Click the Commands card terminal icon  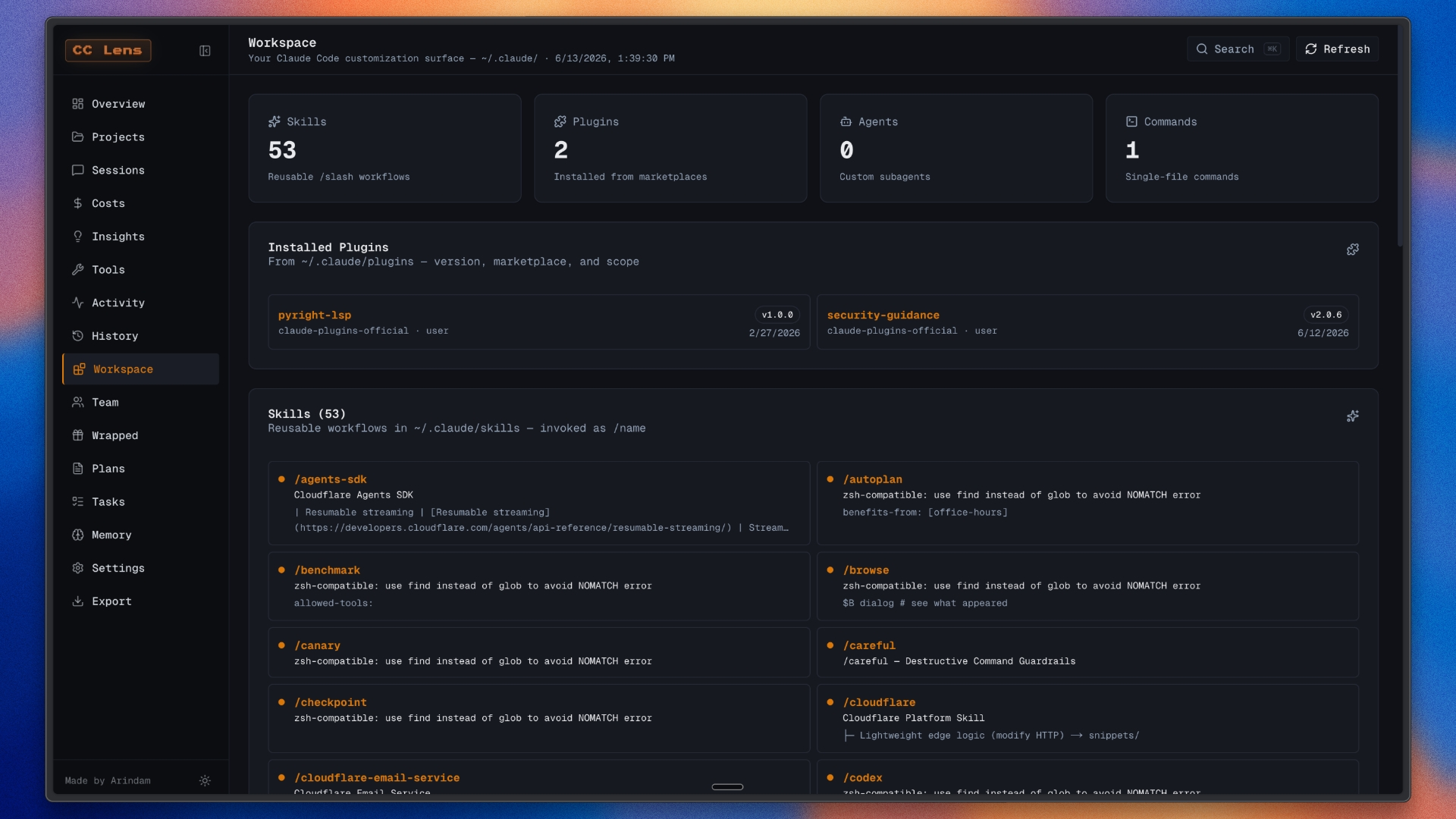(x=1132, y=122)
